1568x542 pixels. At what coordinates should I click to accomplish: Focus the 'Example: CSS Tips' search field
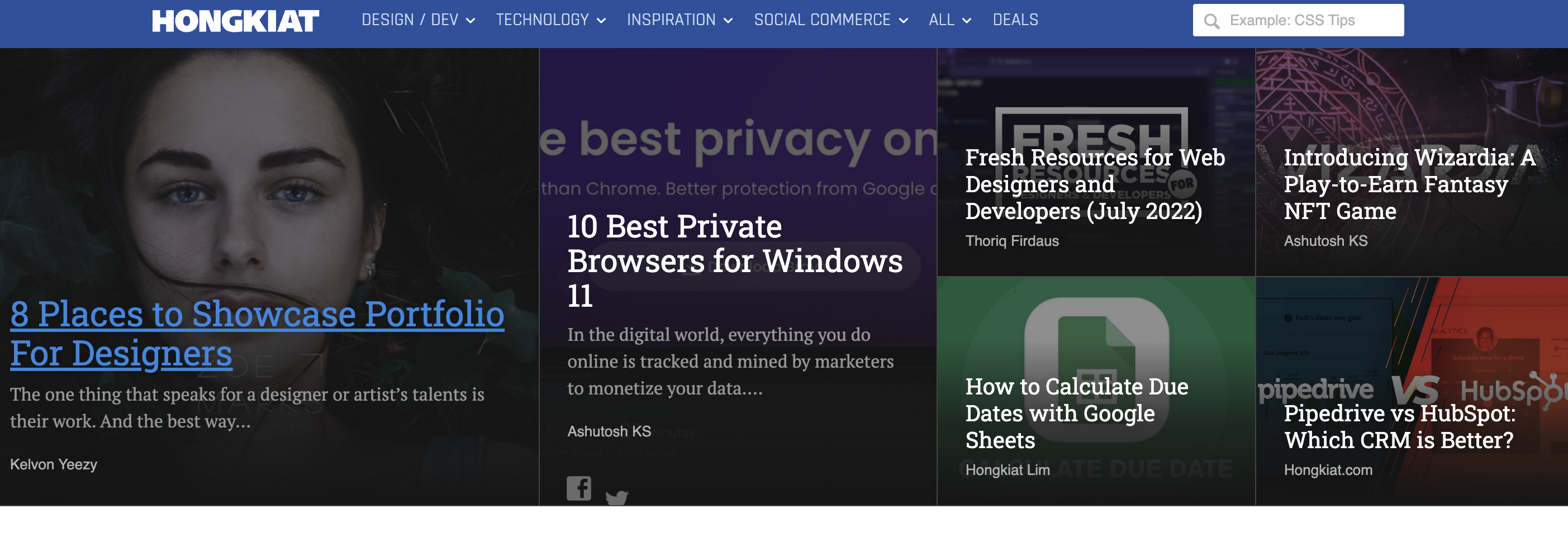pyautogui.click(x=1298, y=20)
